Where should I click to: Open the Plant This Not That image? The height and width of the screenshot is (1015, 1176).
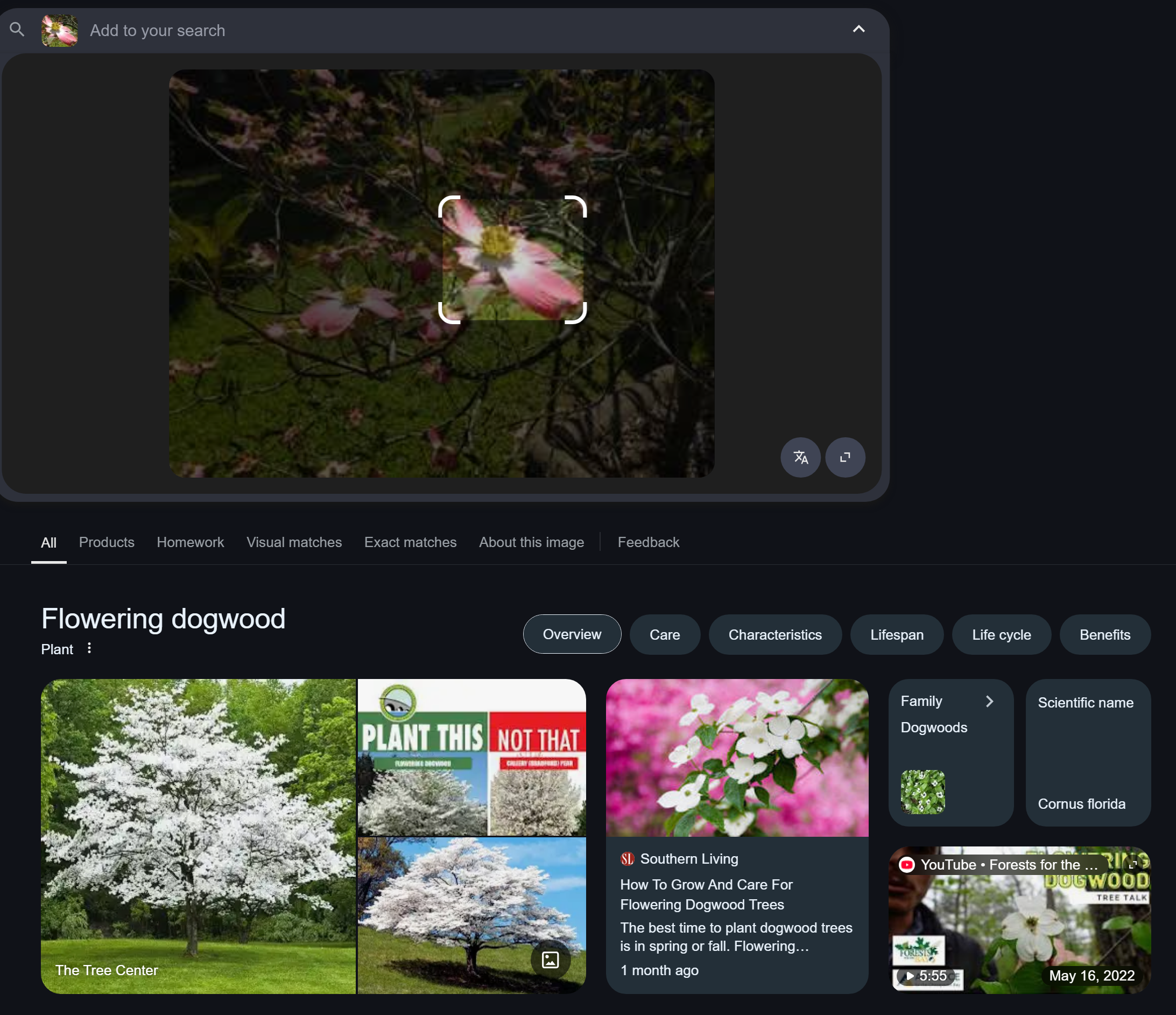[x=471, y=757]
